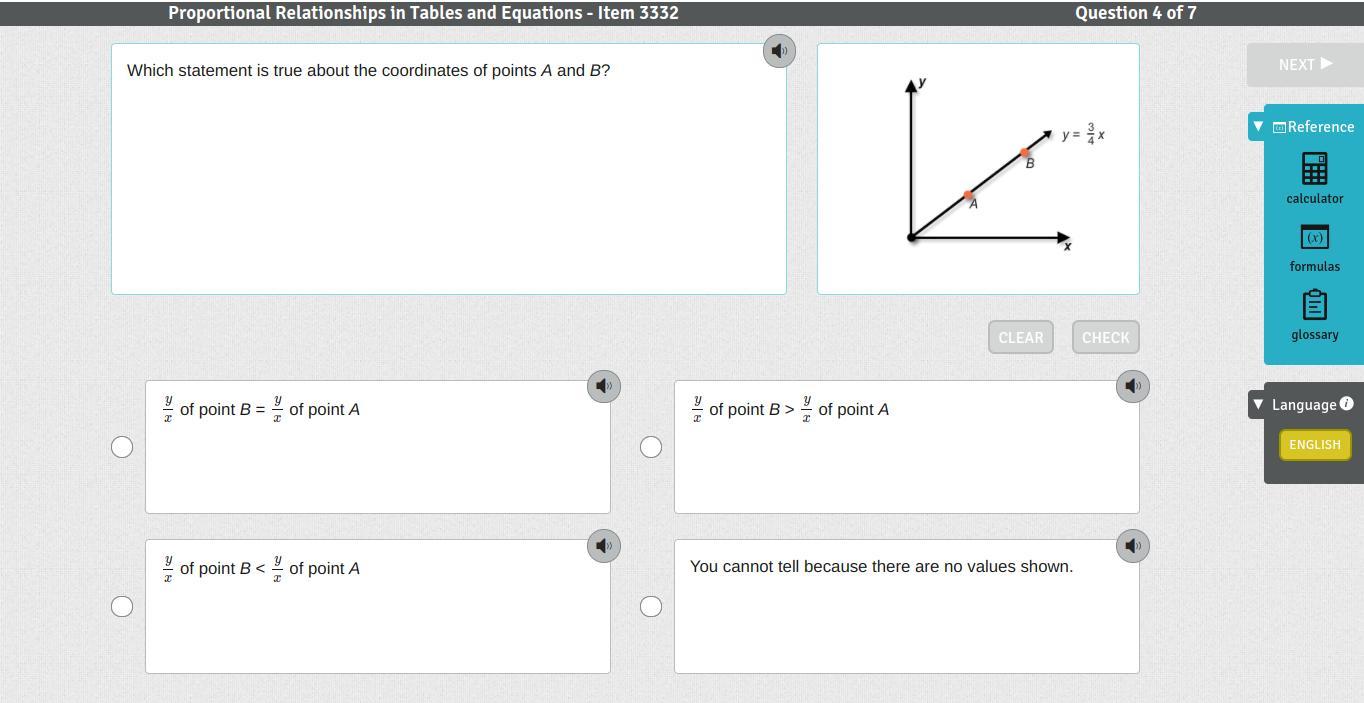The image size is (1364, 703).
Task: Go to NEXT question
Action: pos(1304,64)
